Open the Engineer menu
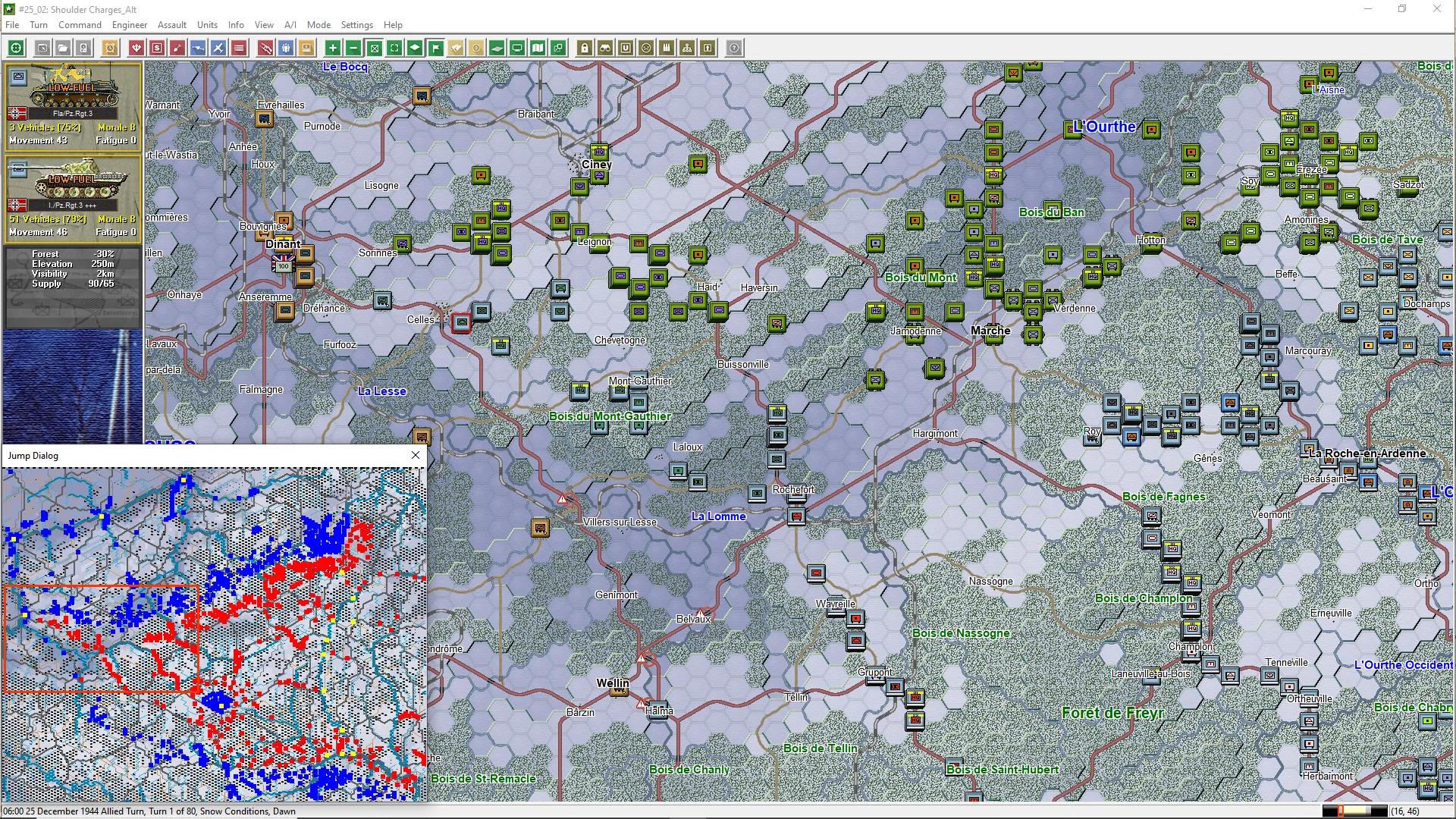 (x=129, y=24)
